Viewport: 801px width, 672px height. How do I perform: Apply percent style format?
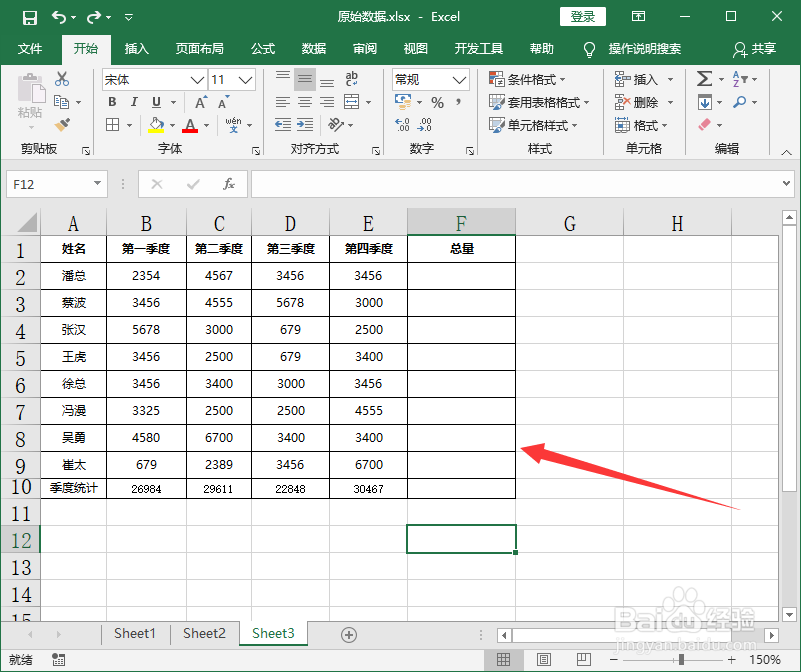coord(437,103)
